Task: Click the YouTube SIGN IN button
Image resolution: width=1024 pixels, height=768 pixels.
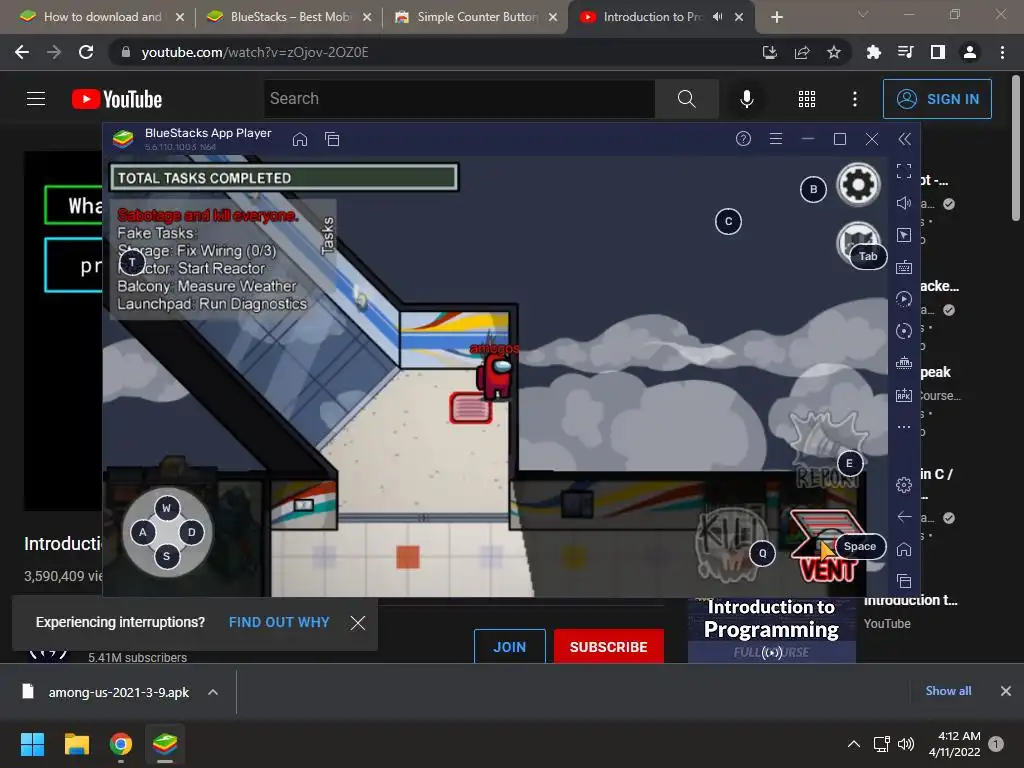Action: pyautogui.click(x=937, y=99)
